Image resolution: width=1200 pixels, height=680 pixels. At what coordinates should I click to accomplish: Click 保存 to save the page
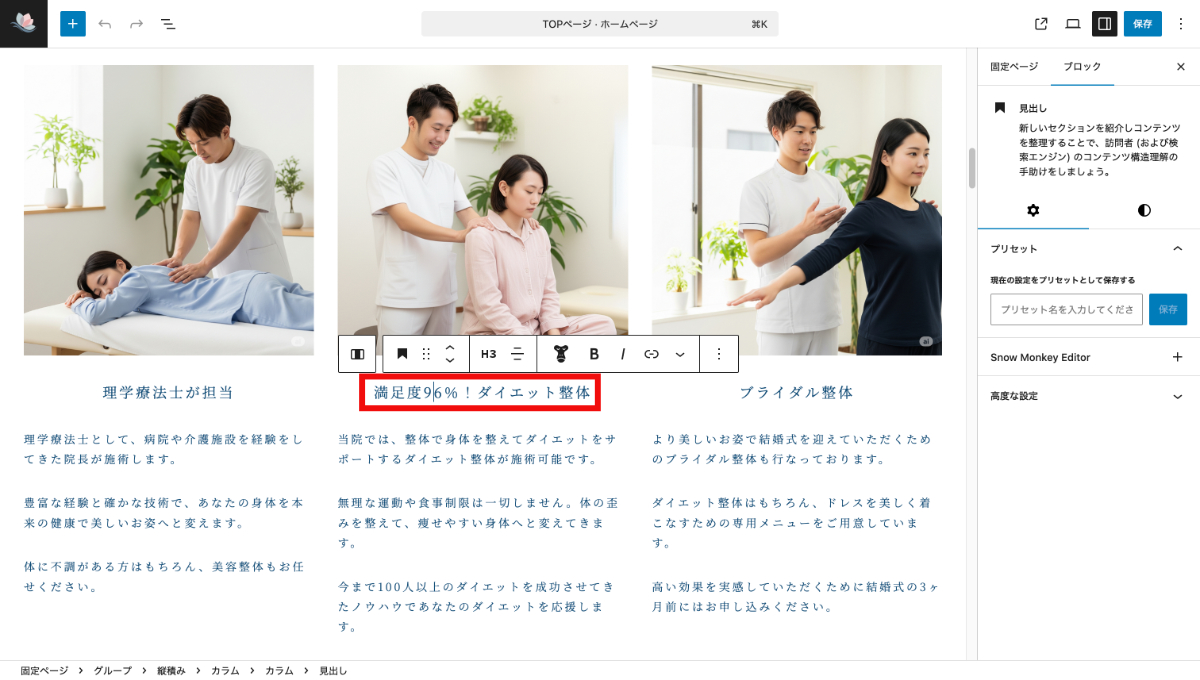1143,22
